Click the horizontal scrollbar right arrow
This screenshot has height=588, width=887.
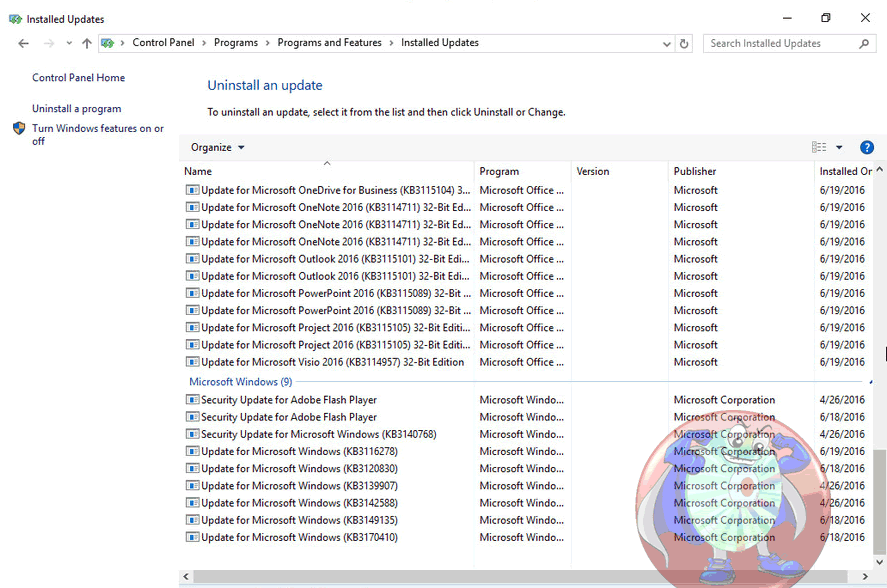point(865,576)
